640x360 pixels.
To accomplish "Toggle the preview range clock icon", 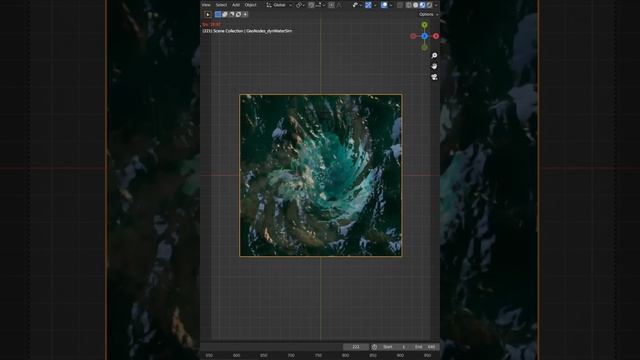I will [374, 347].
